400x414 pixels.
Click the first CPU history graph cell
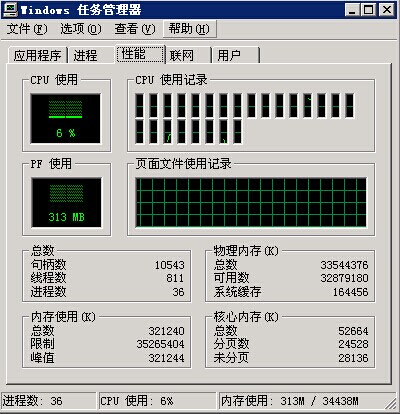(x=140, y=105)
